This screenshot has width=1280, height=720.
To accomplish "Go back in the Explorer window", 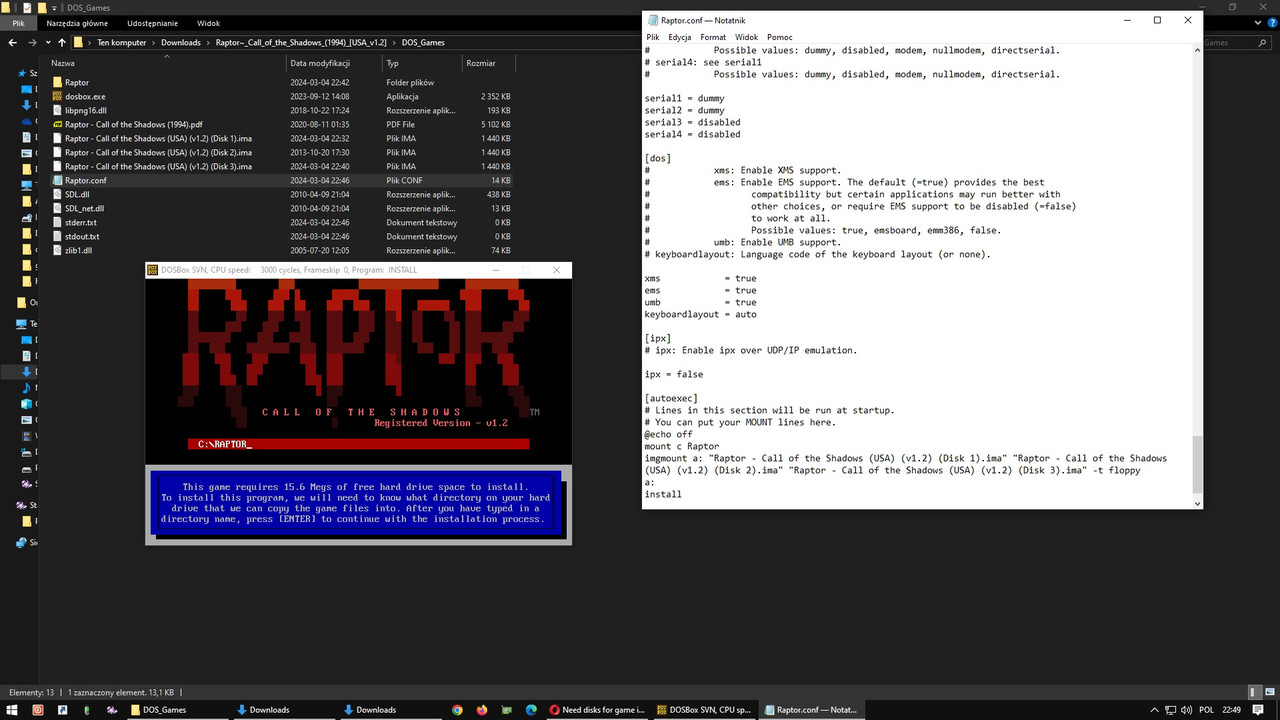I will coord(13,43).
